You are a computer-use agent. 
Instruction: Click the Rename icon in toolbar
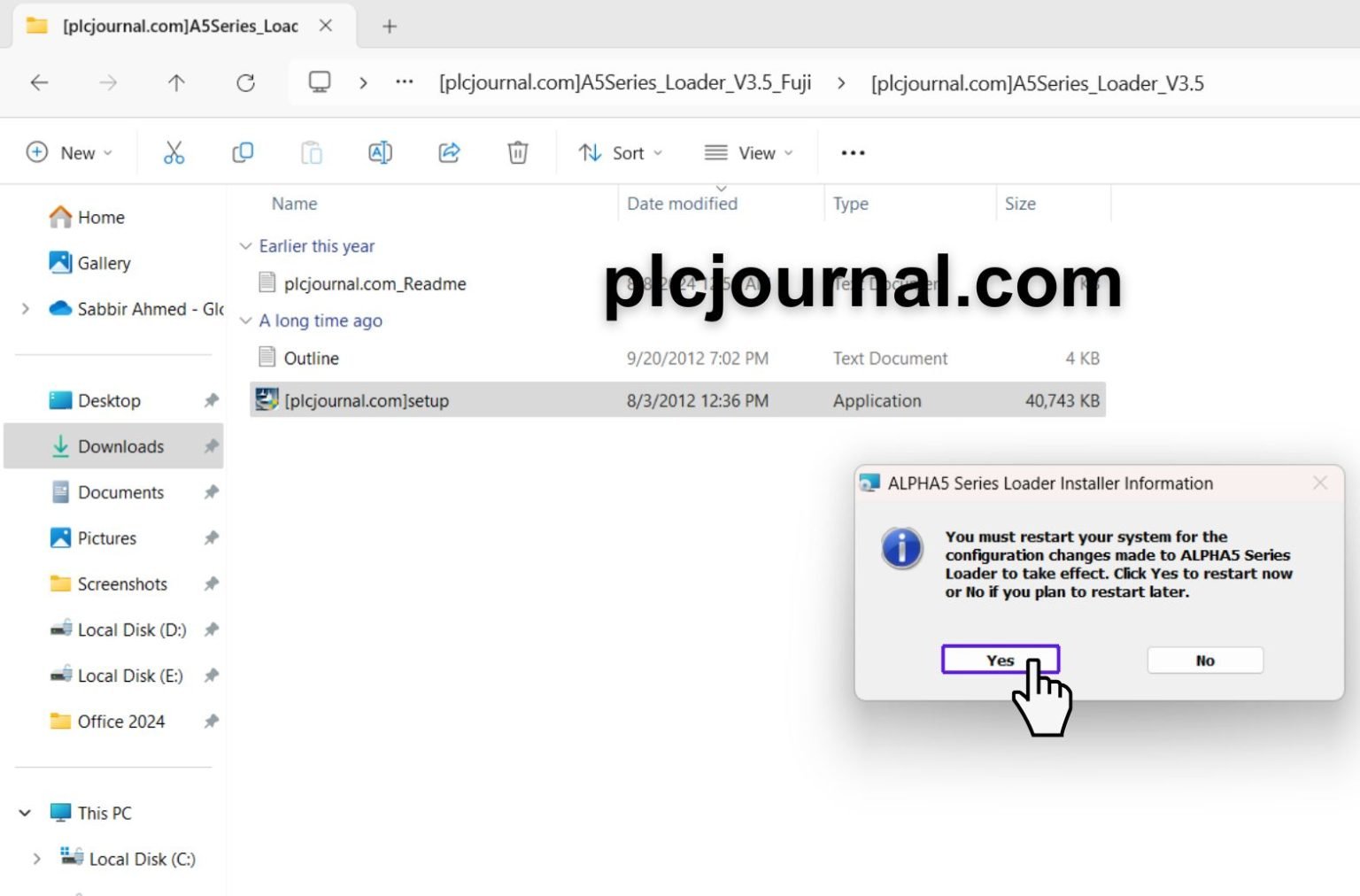pos(380,153)
